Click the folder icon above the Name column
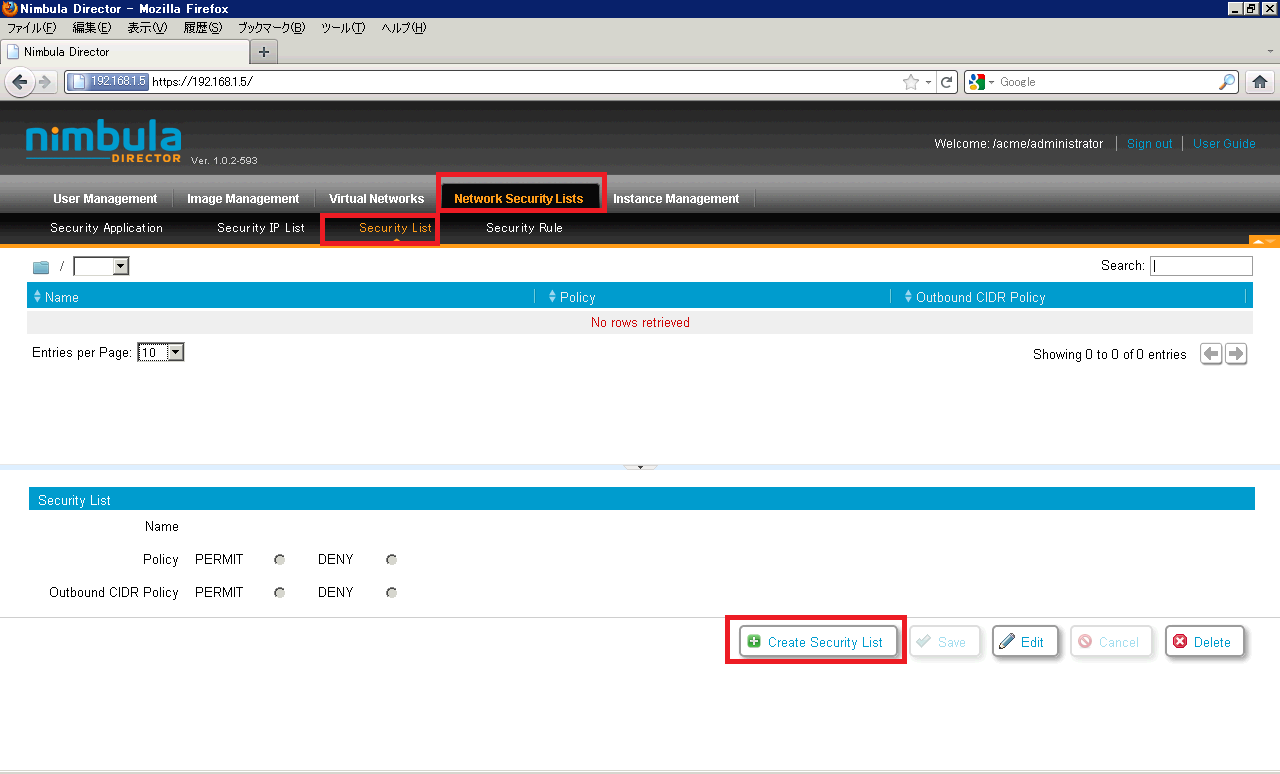 41,267
